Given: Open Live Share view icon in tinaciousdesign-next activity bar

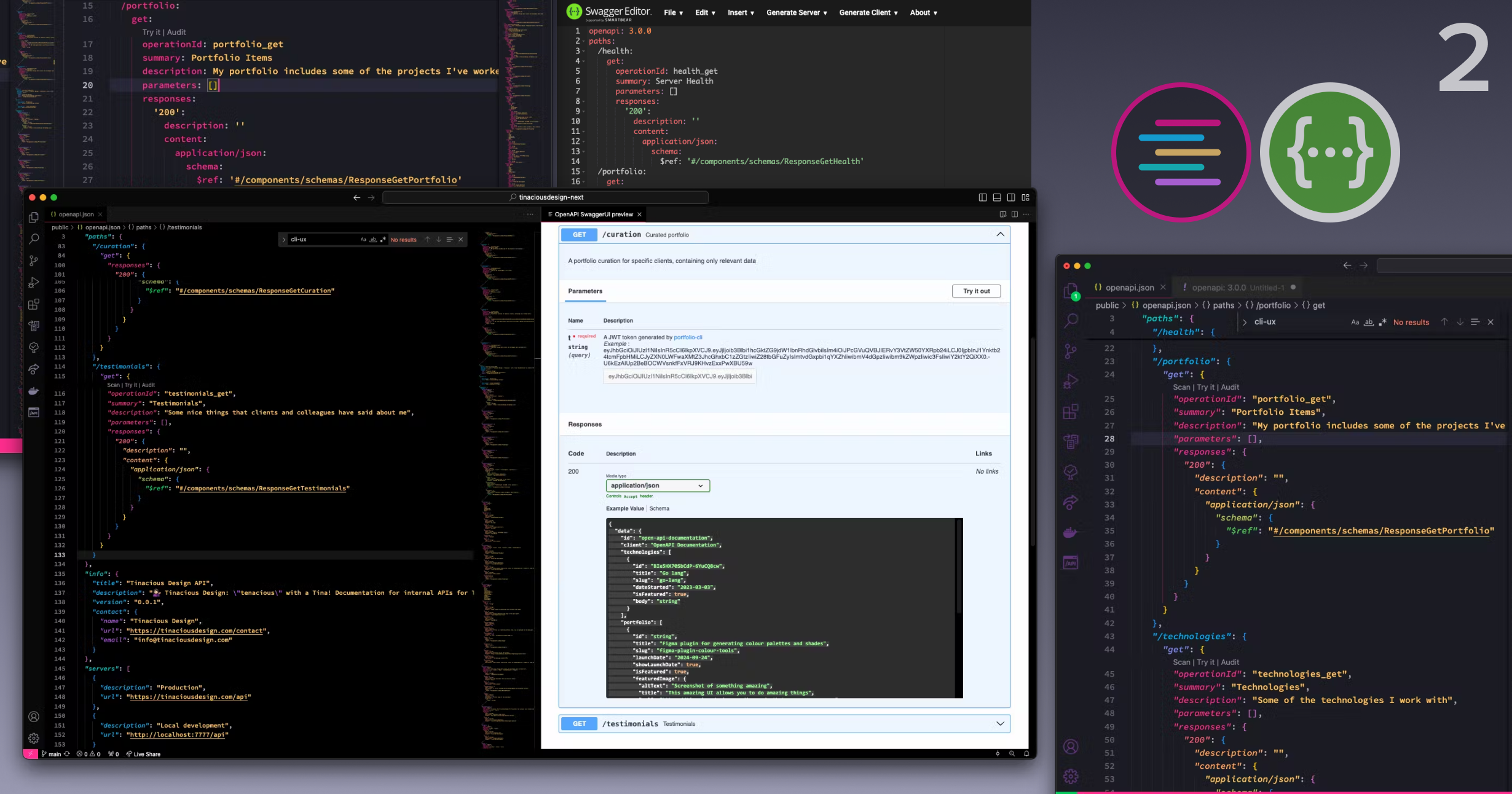Looking at the screenshot, I should [34, 369].
